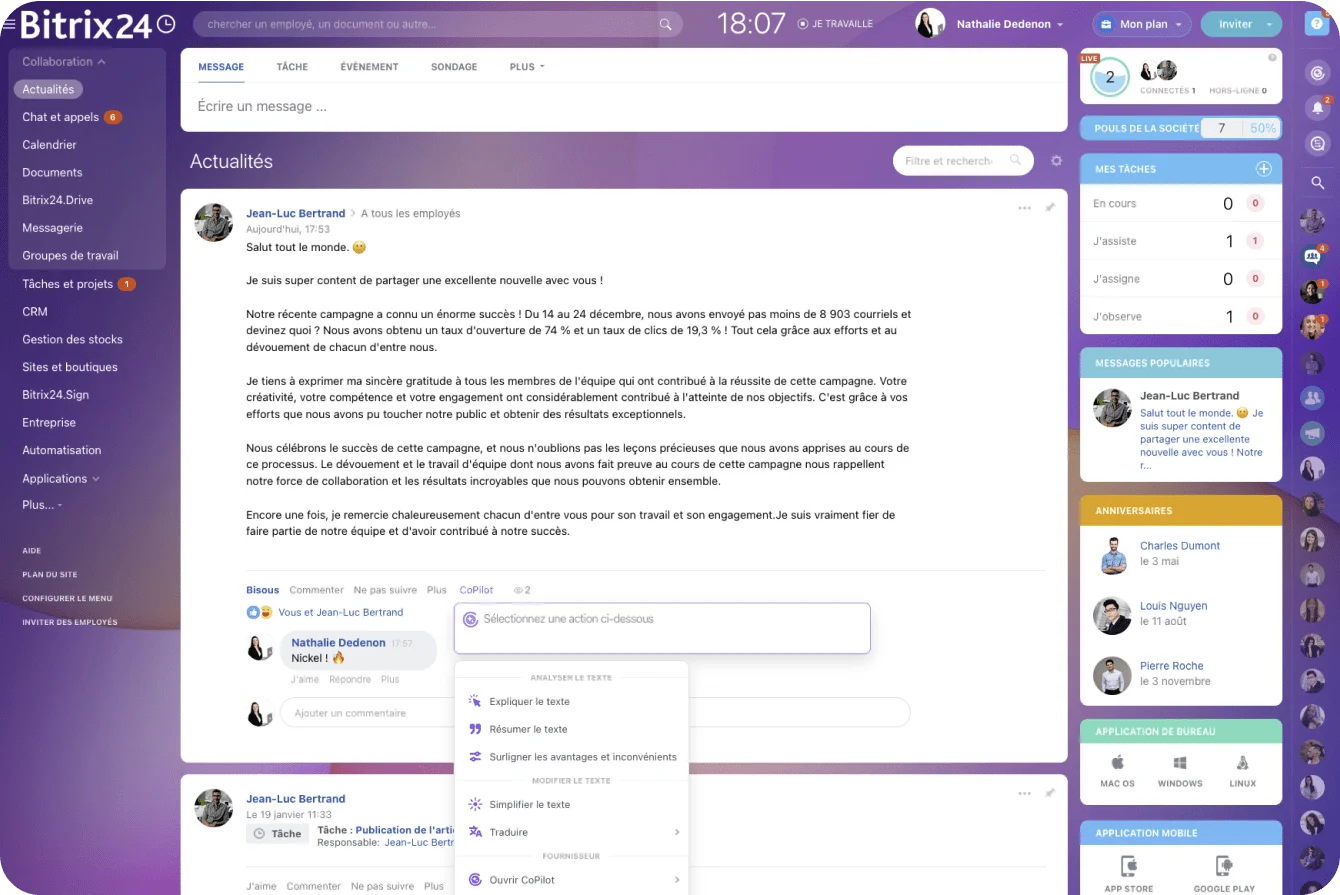
Task: Toggle the JE TRAVAILLE work status
Action: pyautogui.click(x=835, y=24)
